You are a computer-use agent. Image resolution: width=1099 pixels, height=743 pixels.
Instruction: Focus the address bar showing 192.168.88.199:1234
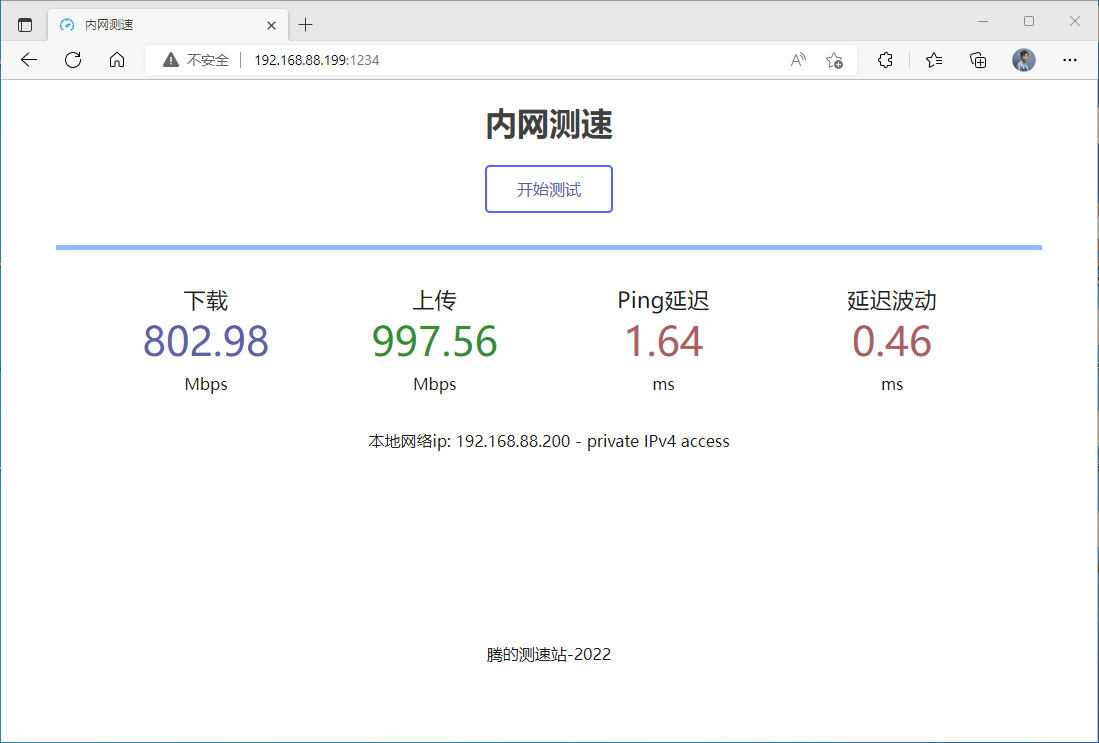click(x=500, y=60)
